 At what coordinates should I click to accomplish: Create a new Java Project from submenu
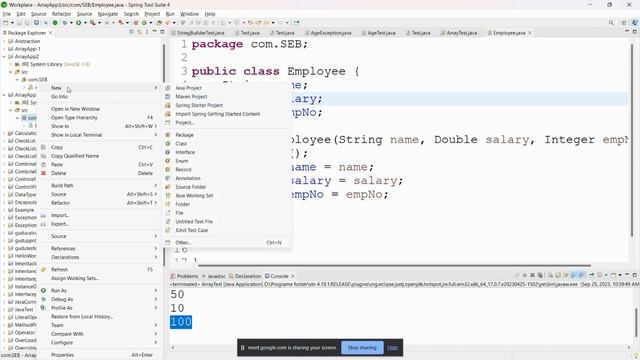[189, 88]
